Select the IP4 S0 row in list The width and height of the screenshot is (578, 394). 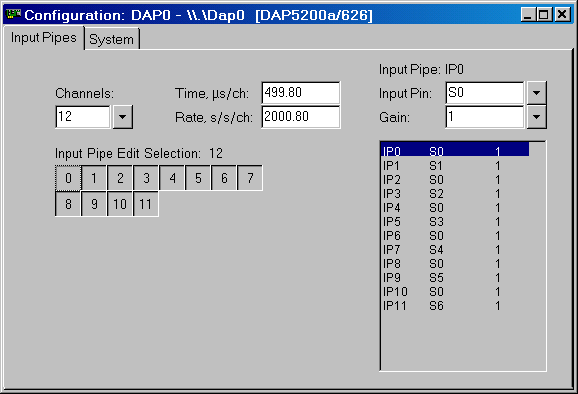click(455, 208)
